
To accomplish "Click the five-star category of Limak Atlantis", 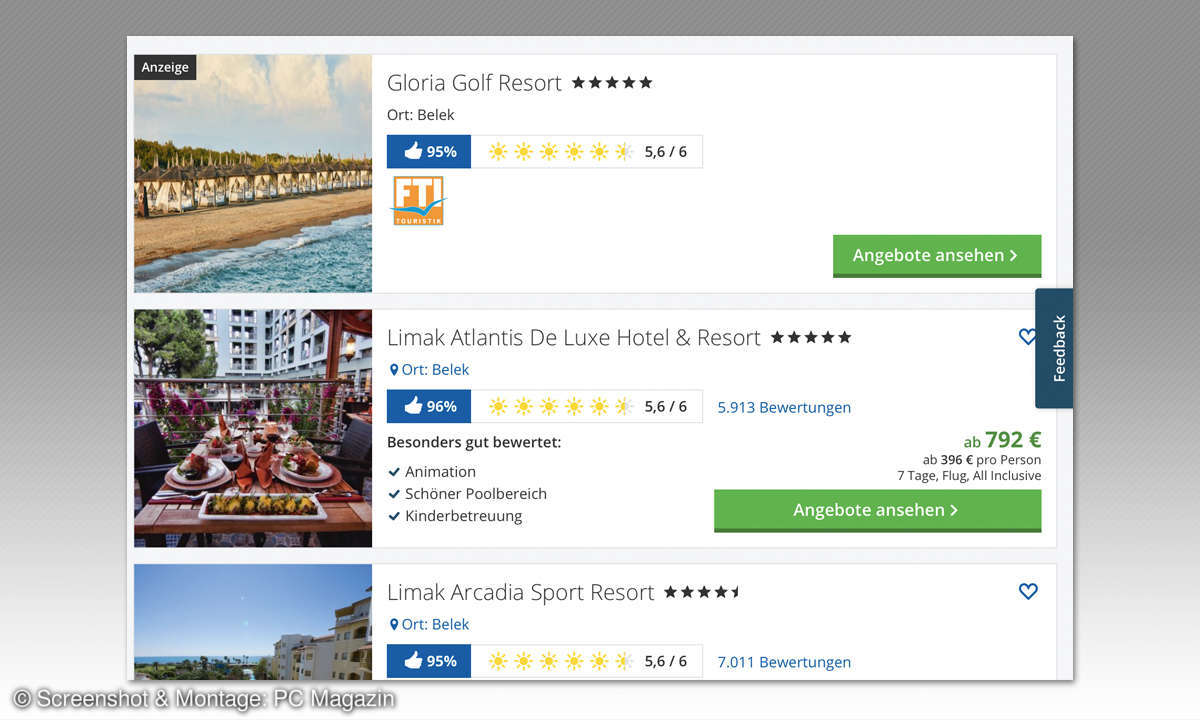I will pos(811,338).
